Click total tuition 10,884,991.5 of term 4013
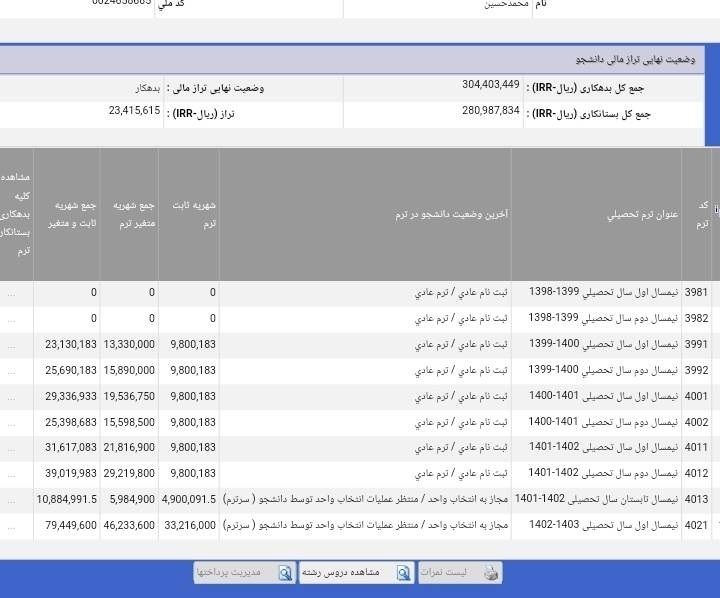Image resolution: width=720 pixels, height=598 pixels. point(67,499)
